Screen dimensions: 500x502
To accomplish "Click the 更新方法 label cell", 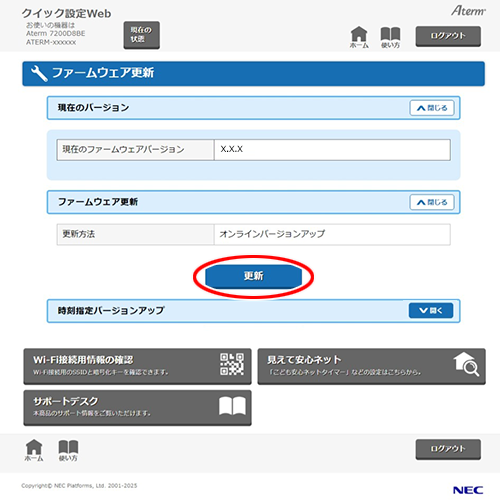I will (x=135, y=234).
